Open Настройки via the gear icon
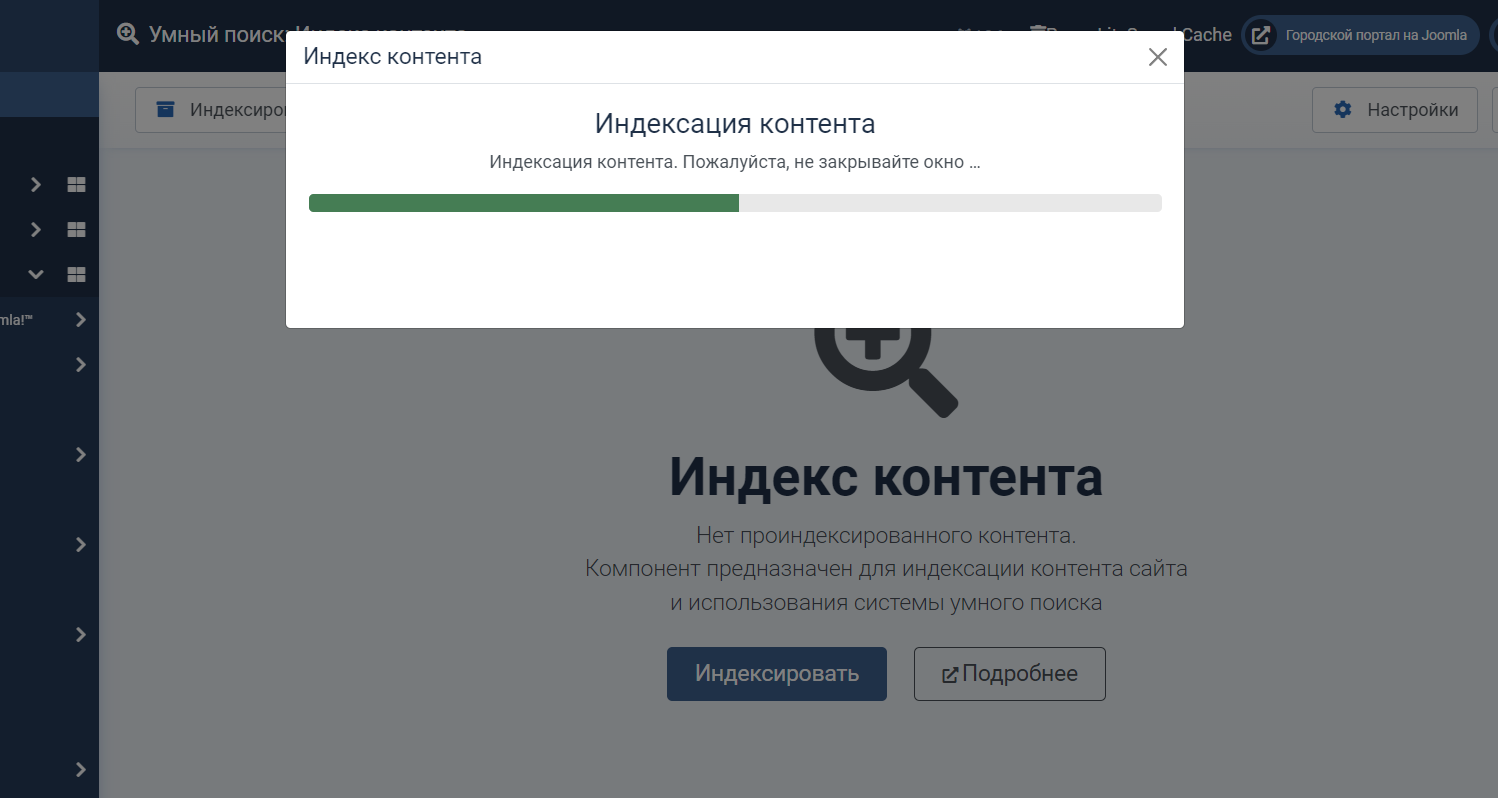Screen dimensions: 1498x798 pyautogui.click(x=1343, y=110)
